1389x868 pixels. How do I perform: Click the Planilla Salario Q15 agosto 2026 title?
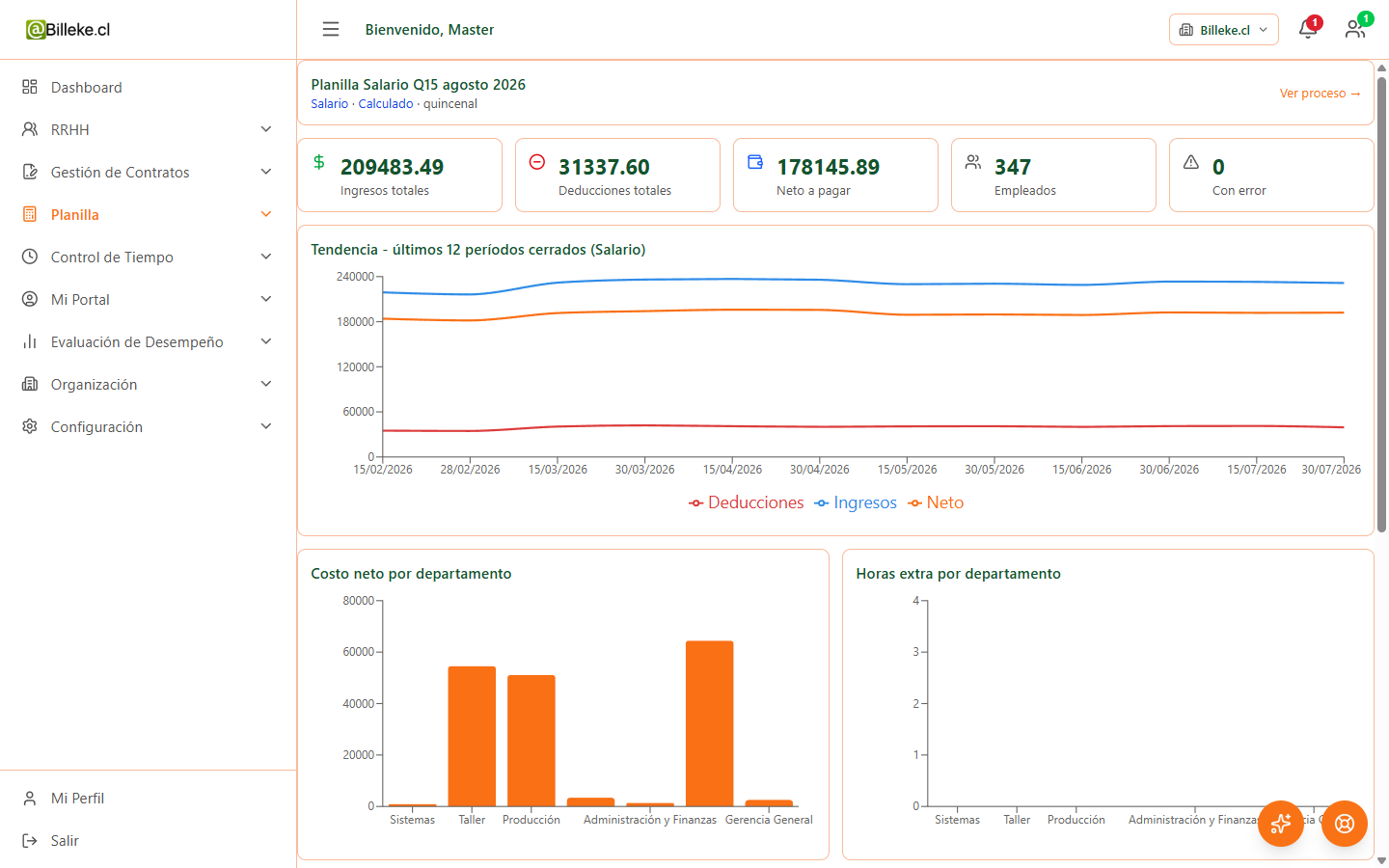(418, 85)
